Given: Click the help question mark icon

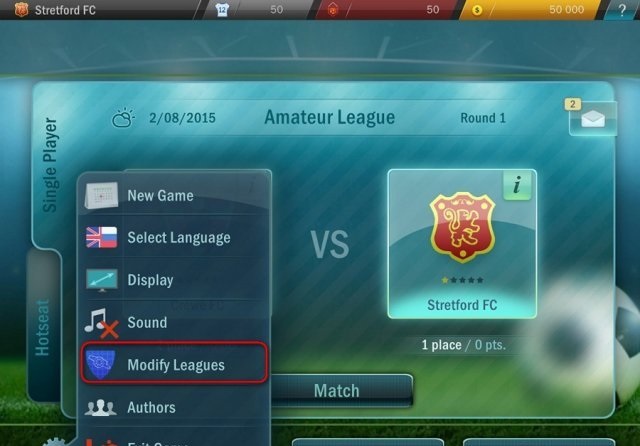Looking at the screenshot, I should tap(622, 10).
